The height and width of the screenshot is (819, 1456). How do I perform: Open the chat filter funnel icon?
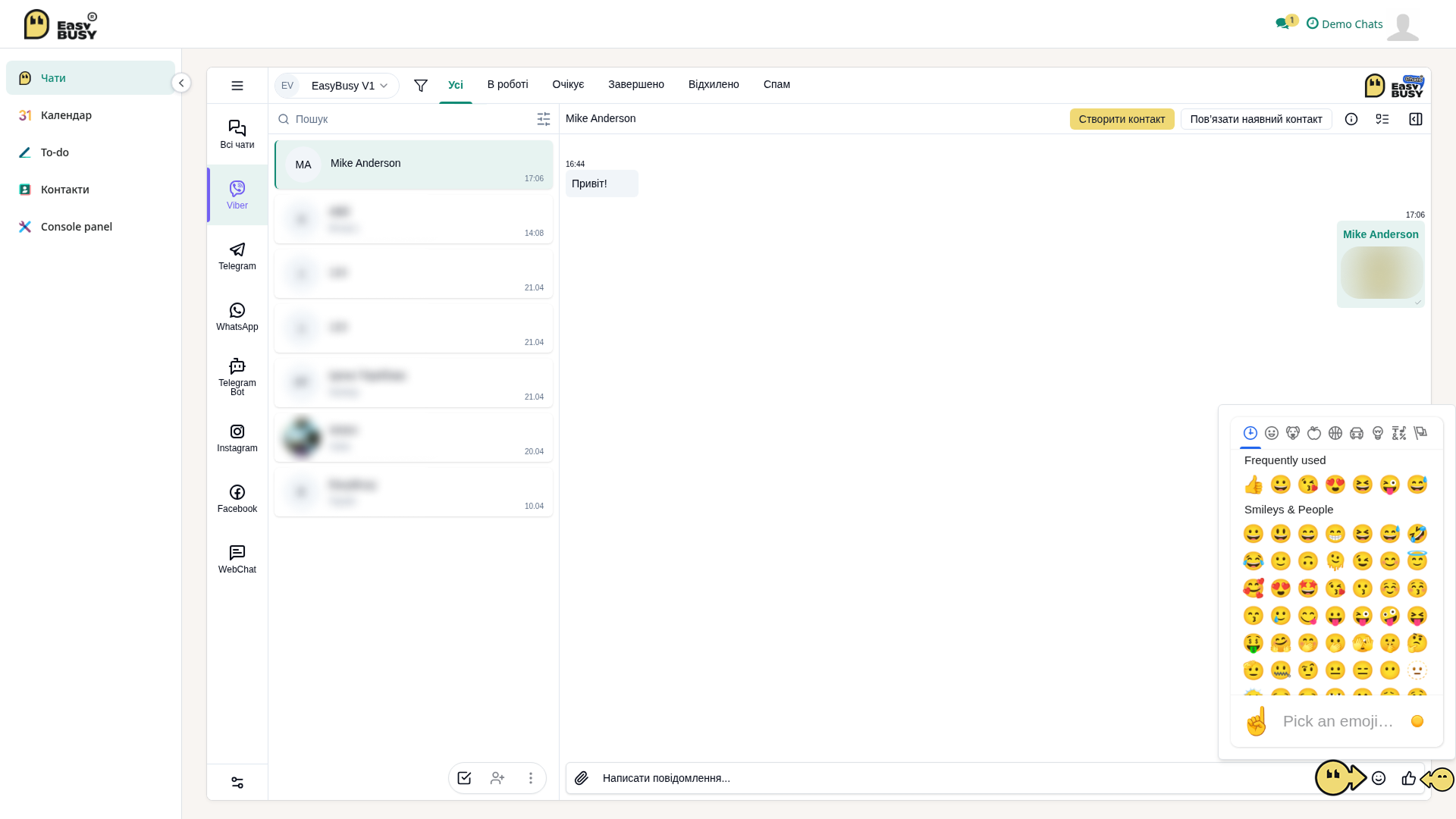click(421, 86)
